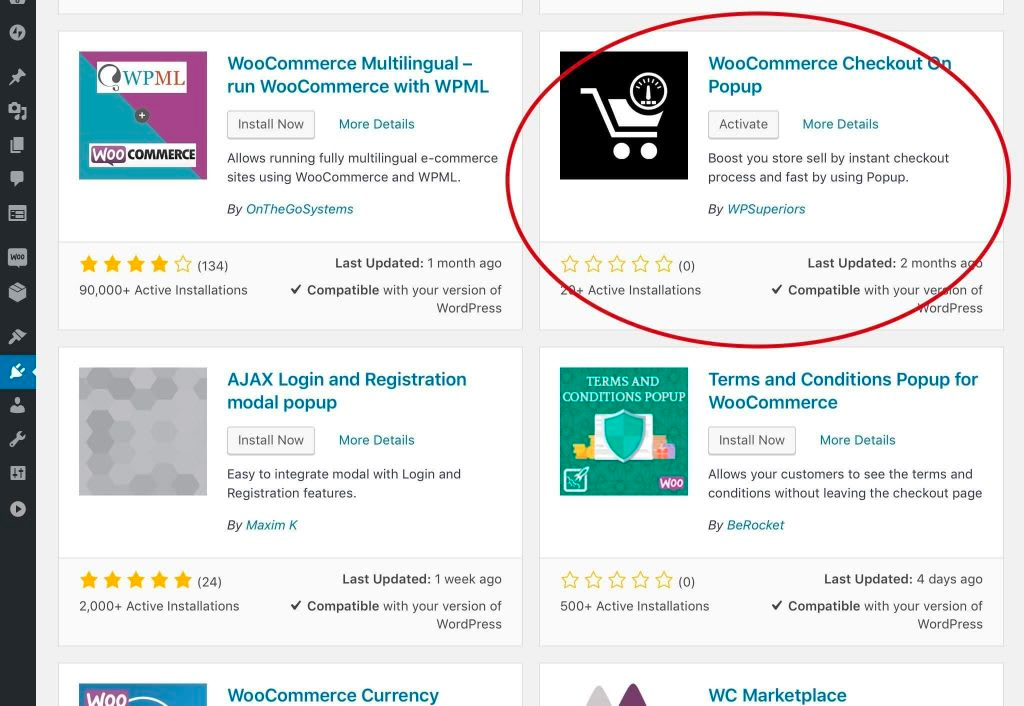The height and width of the screenshot is (706, 1024).
Task: Open Pages sidebar icon
Action: (x=18, y=144)
